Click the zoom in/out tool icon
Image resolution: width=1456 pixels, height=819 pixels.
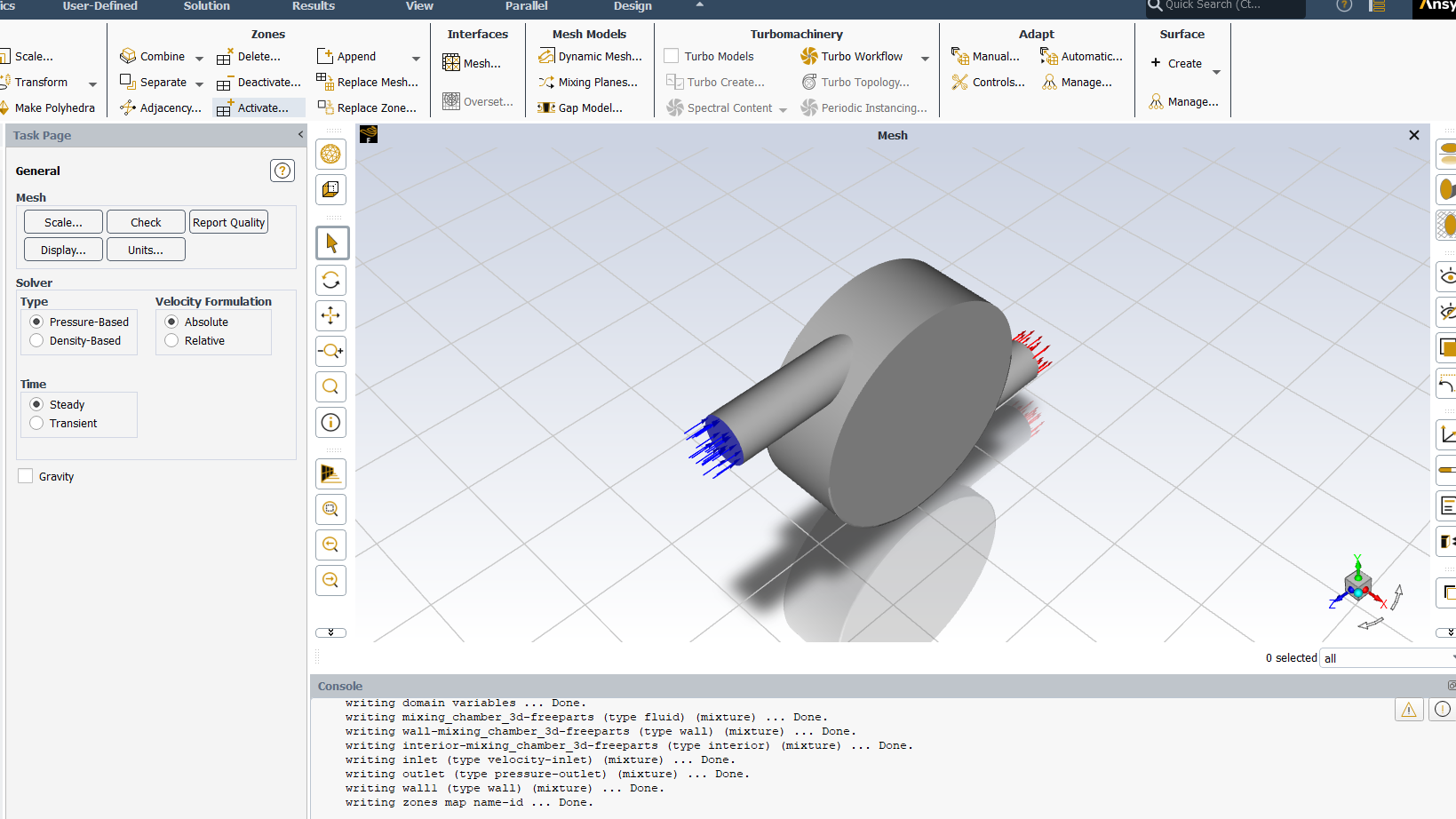[330, 351]
